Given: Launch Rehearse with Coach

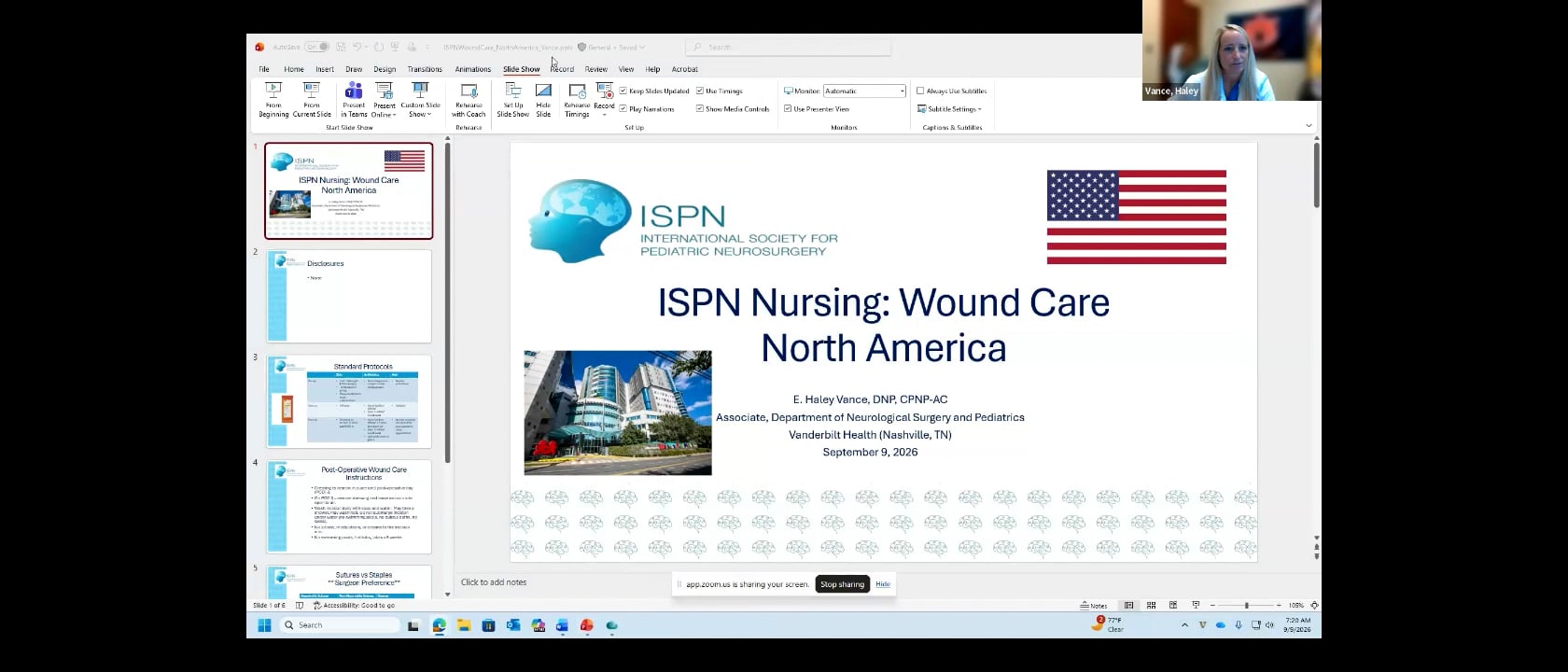Looking at the screenshot, I should pos(469,100).
